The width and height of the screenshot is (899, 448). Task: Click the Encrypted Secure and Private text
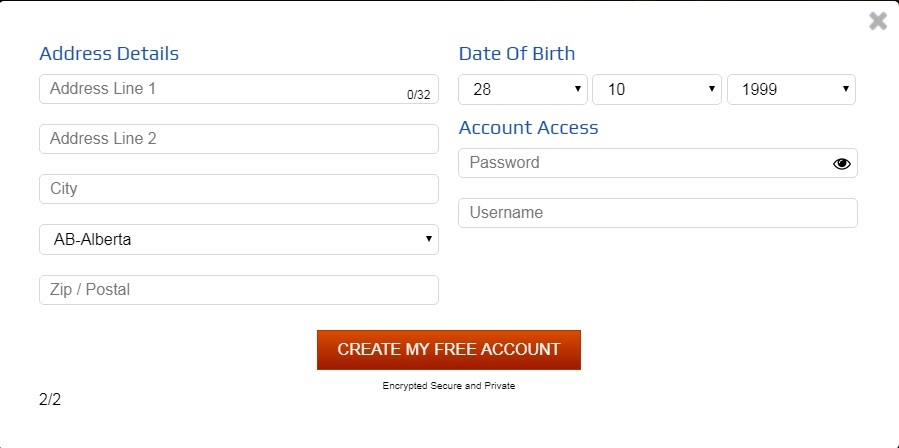click(x=448, y=386)
